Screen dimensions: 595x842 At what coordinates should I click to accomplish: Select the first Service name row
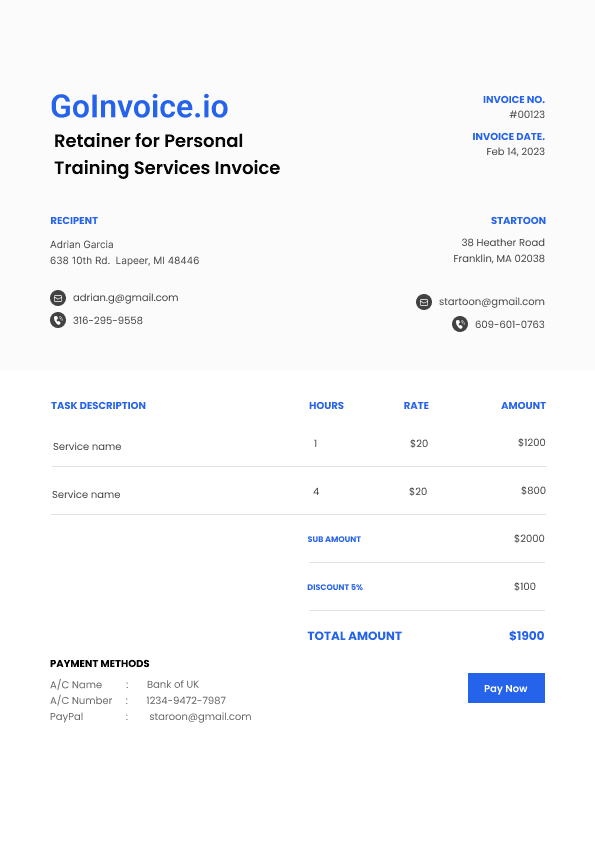tap(299, 444)
